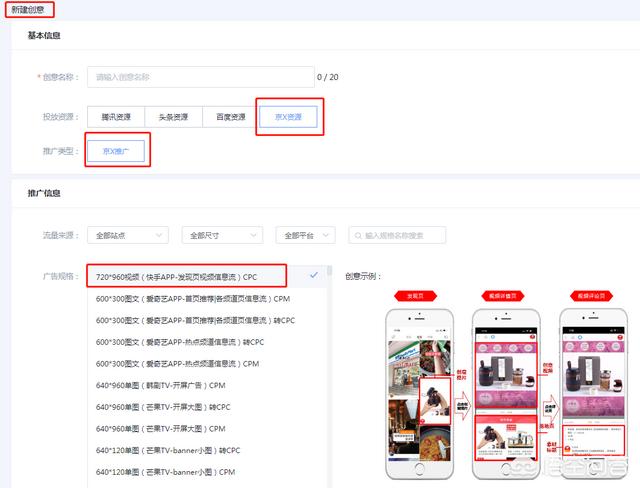Click the magnifier icon in the spec search box
640x488 pixels.
[x=358, y=235]
